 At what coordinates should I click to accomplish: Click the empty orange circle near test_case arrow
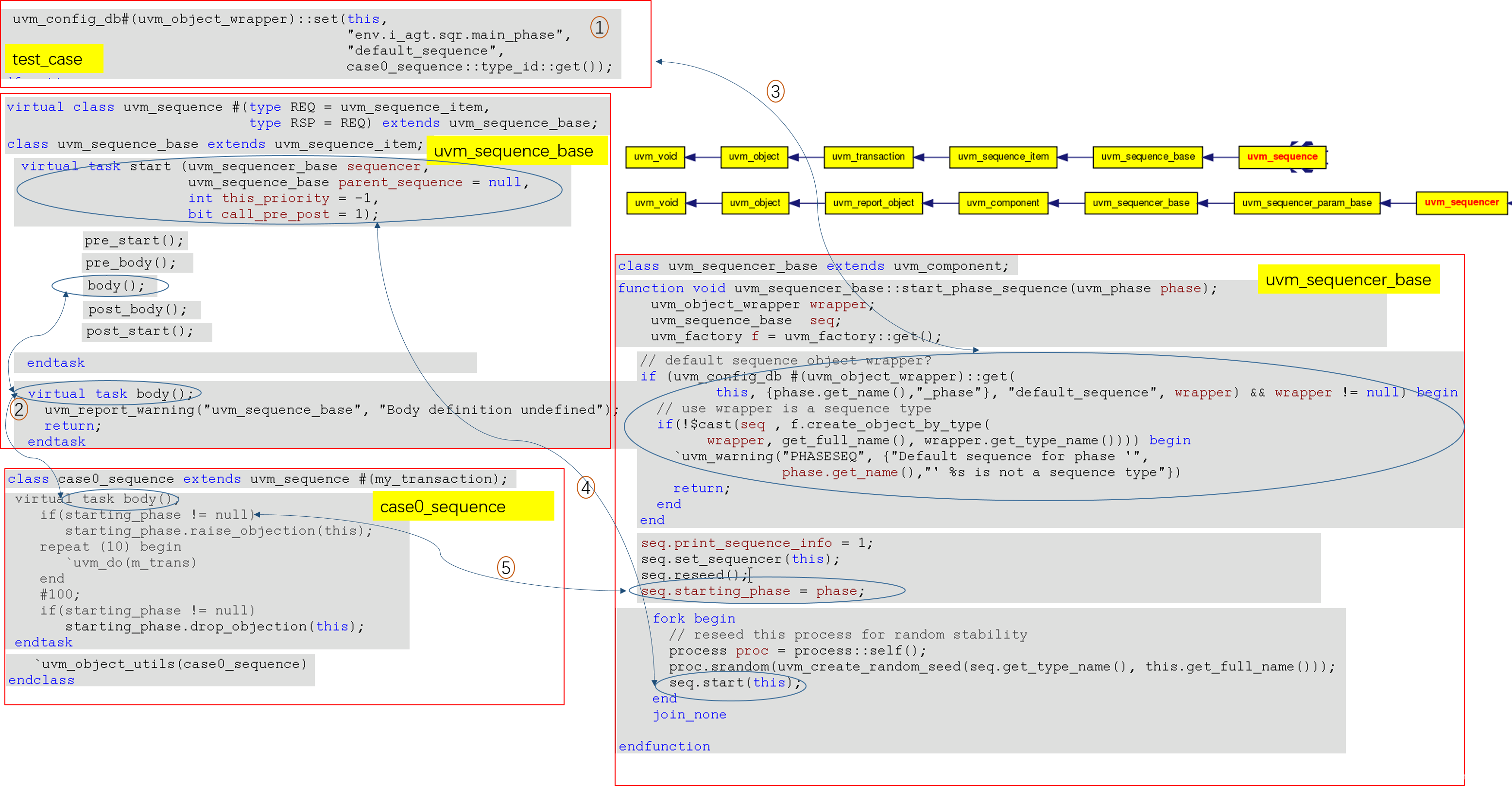coord(775,91)
